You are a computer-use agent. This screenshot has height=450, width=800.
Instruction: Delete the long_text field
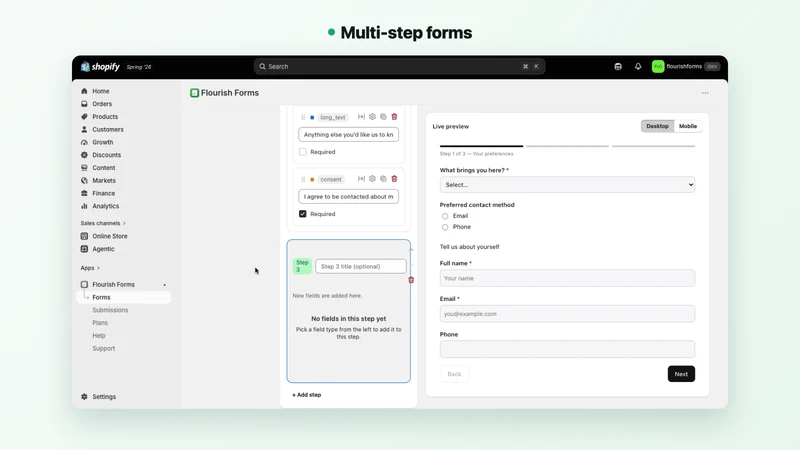(x=394, y=117)
